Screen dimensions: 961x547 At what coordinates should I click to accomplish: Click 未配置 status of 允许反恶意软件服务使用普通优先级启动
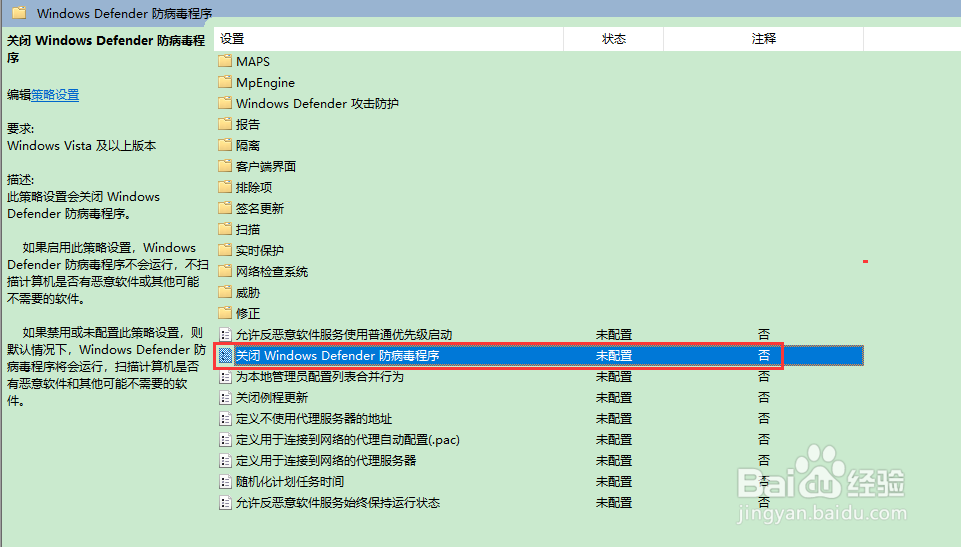(613, 334)
